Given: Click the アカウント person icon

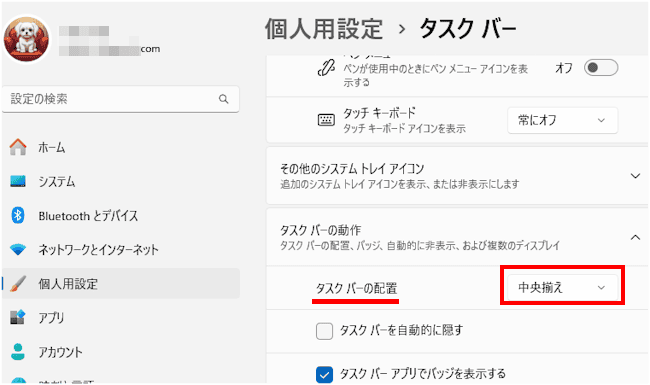Looking at the screenshot, I should coord(18,351).
